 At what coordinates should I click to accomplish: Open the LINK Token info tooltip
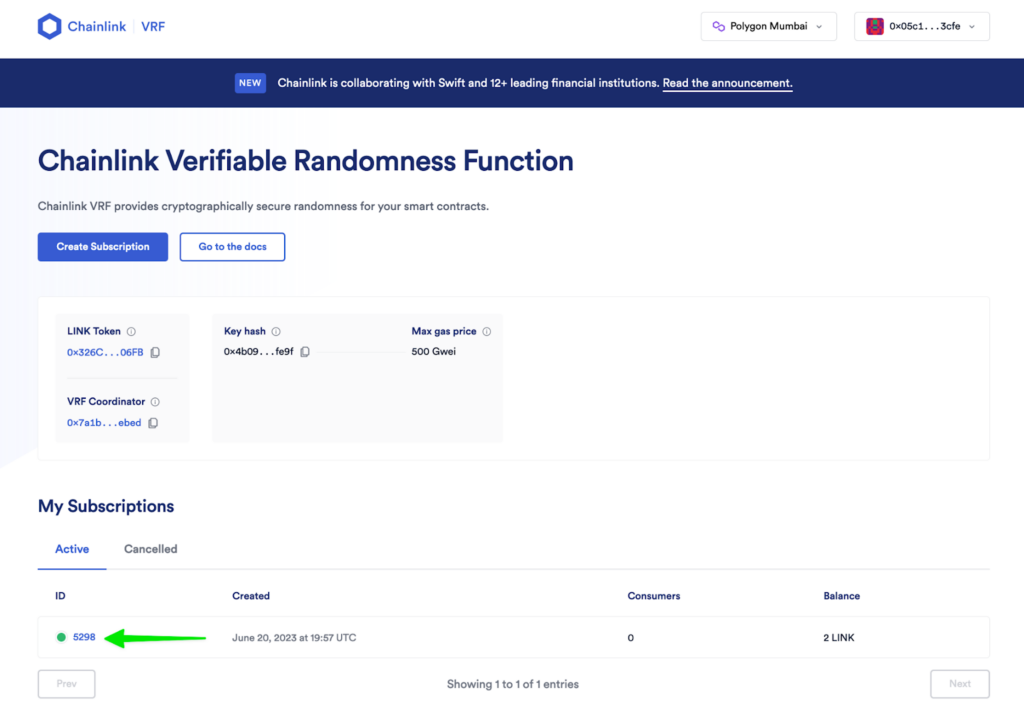[x=133, y=331]
